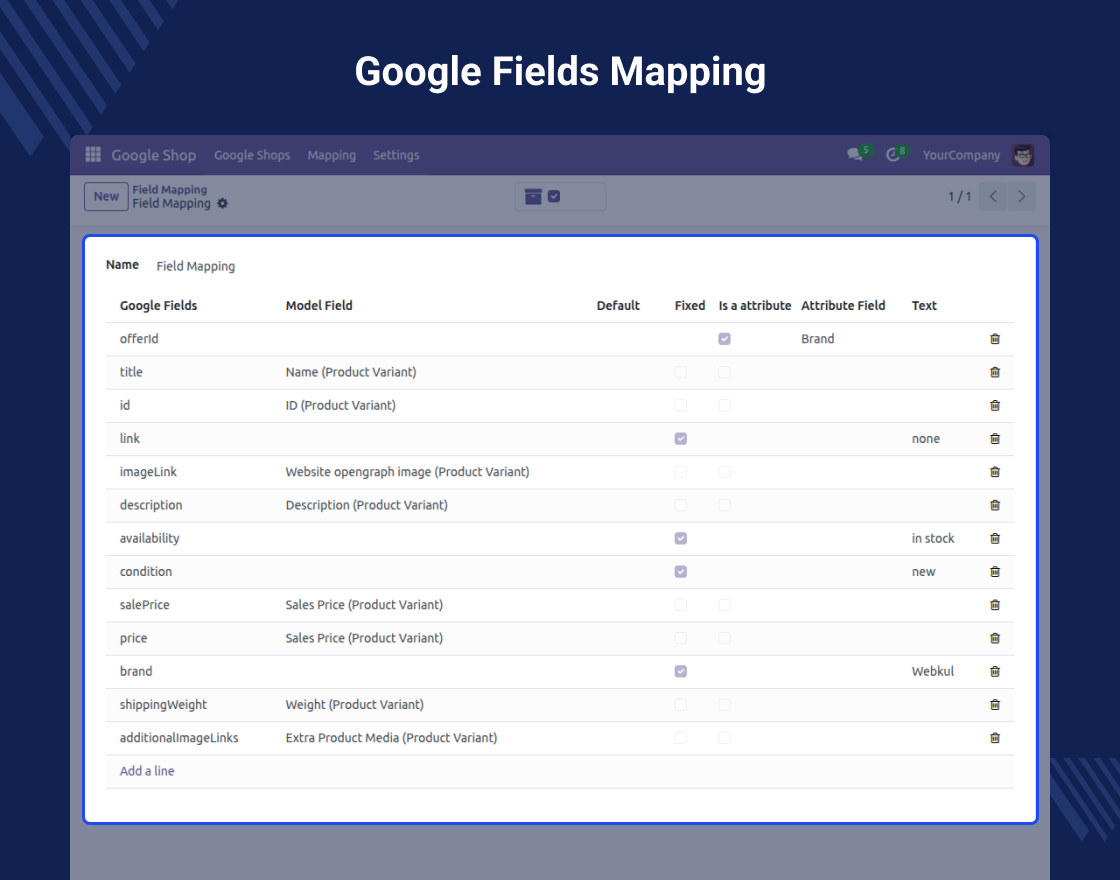The width and height of the screenshot is (1120, 880).
Task: Open the Google Shops menu
Action: 252,155
